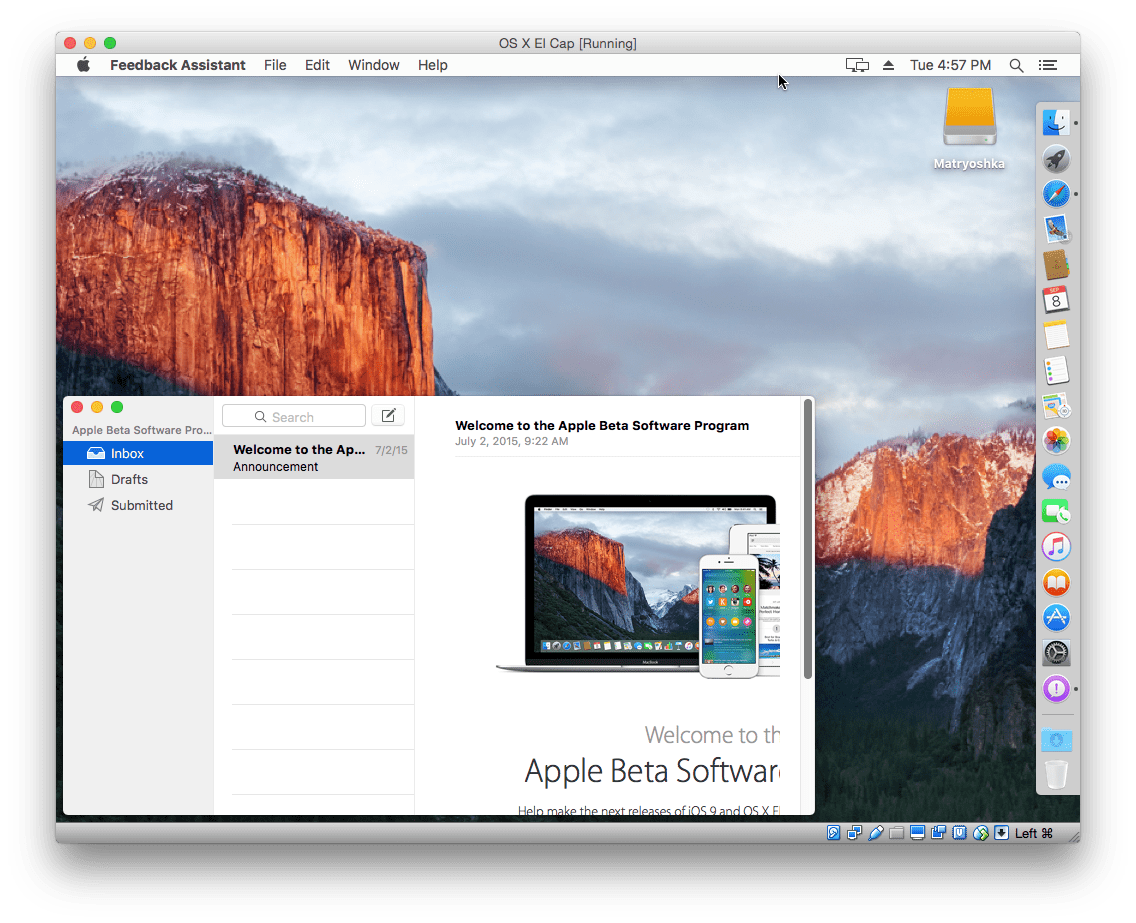Open iTunes from the Dock
Image resolution: width=1136 pixels, height=923 pixels.
pyautogui.click(x=1056, y=547)
